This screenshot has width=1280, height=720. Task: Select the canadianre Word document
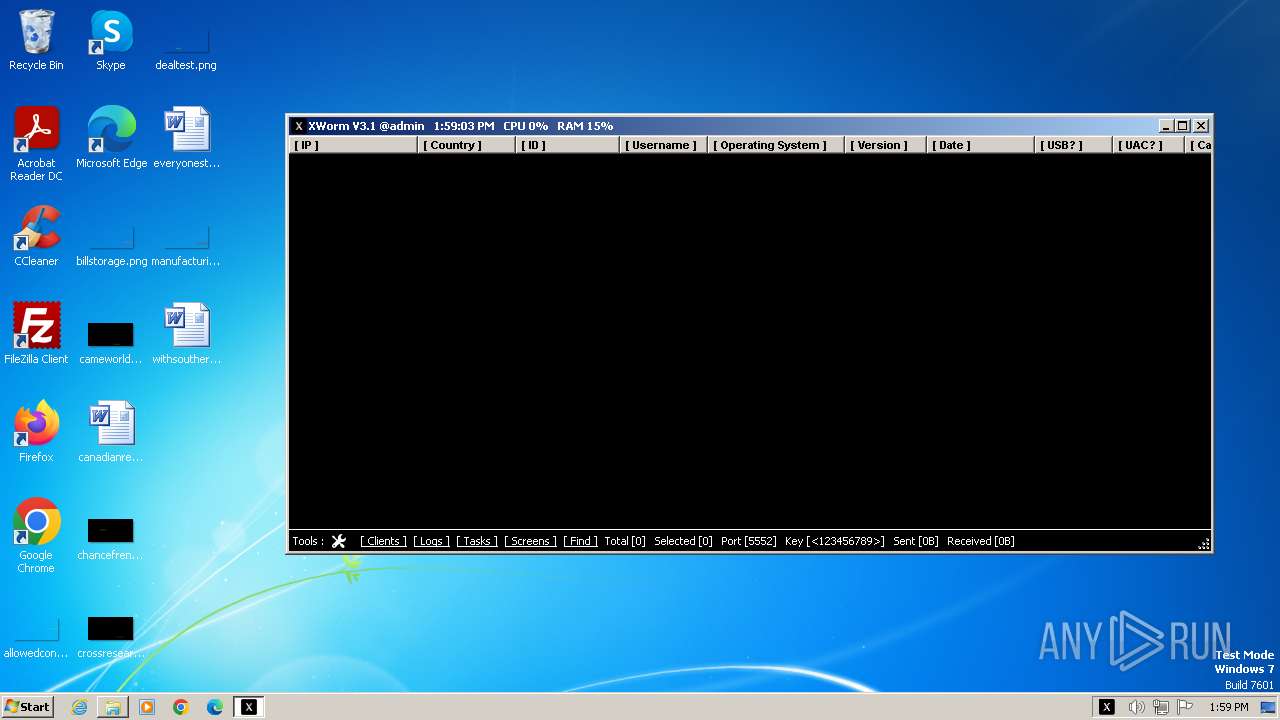(x=111, y=432)
